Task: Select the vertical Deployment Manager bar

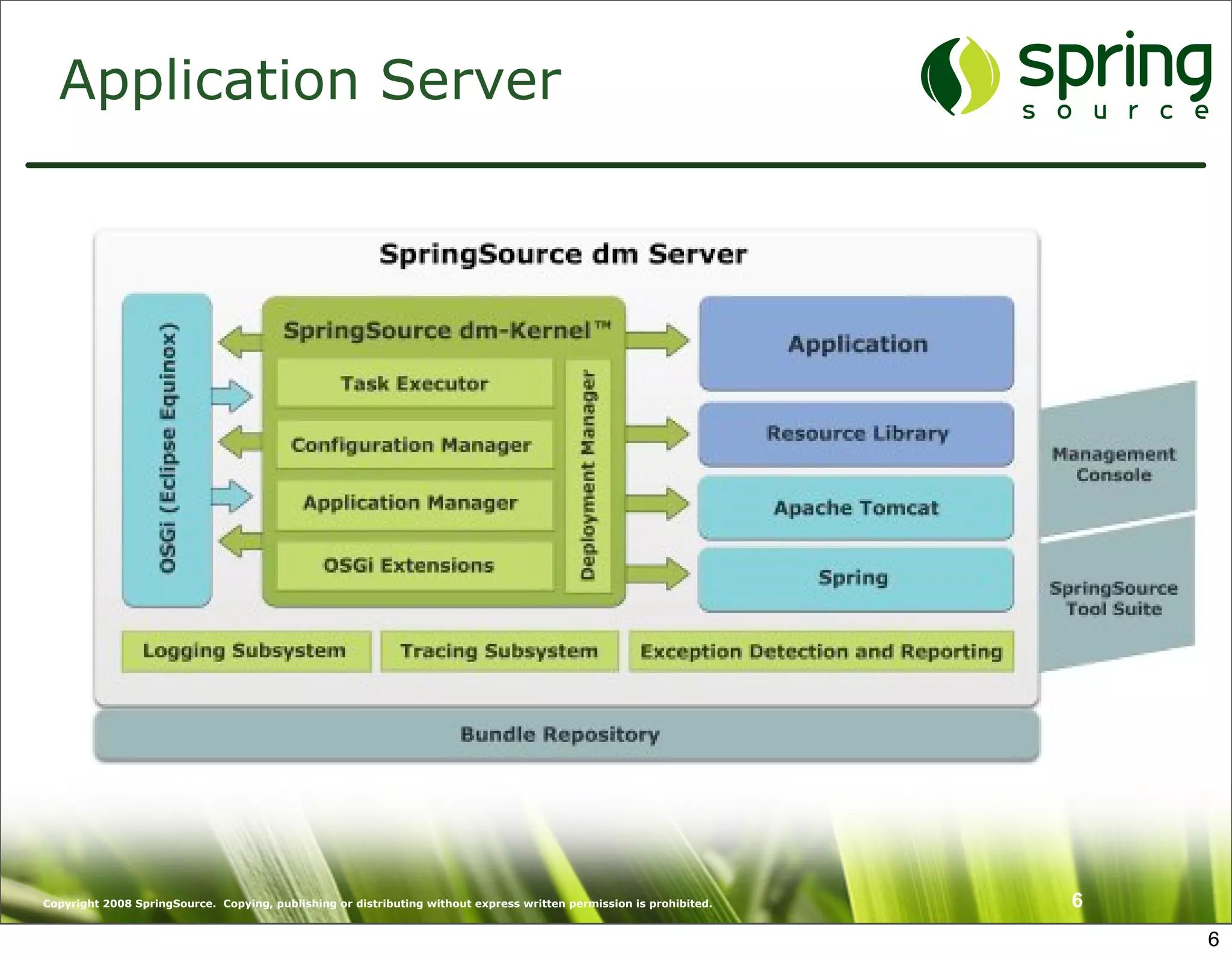Action: [x=588, y=475]
